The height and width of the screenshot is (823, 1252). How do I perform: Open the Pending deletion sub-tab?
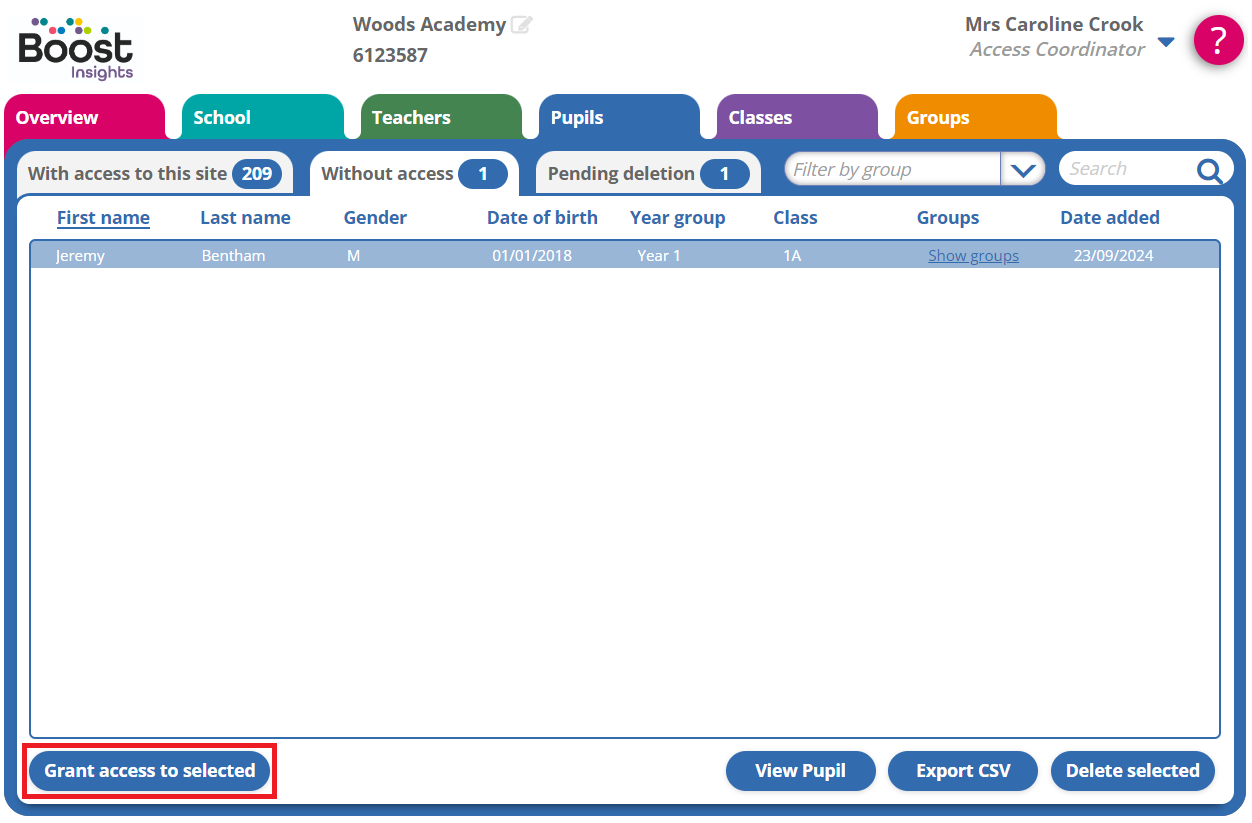pyautogui.click(x=647, y=174)
